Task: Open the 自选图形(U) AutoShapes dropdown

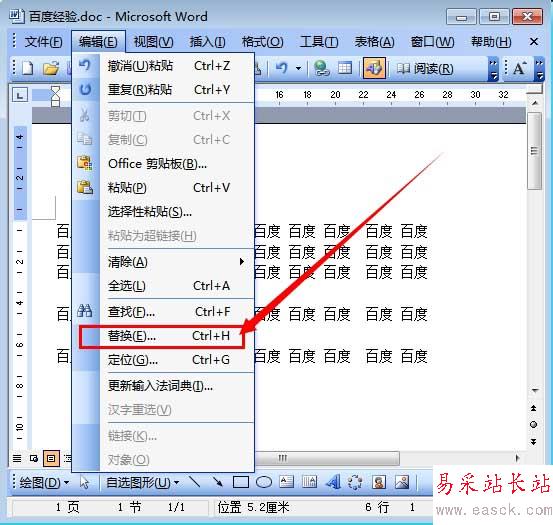Action: pyautogui.click(x=142, y=483)
